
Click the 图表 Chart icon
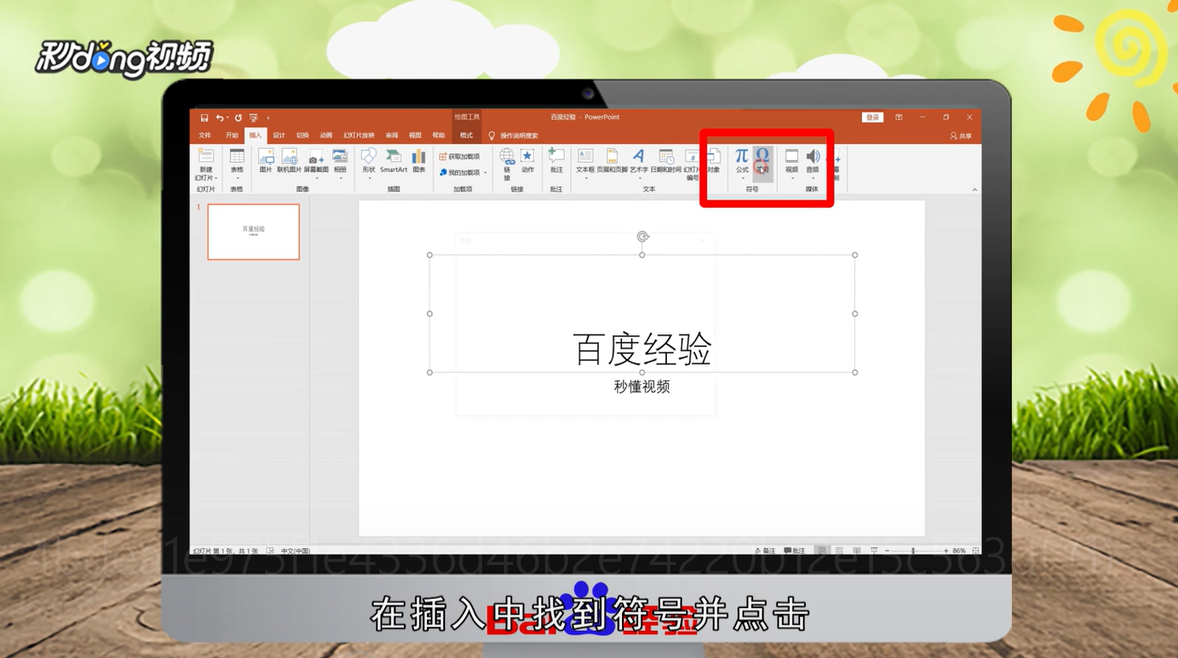[x=419, y=160]
